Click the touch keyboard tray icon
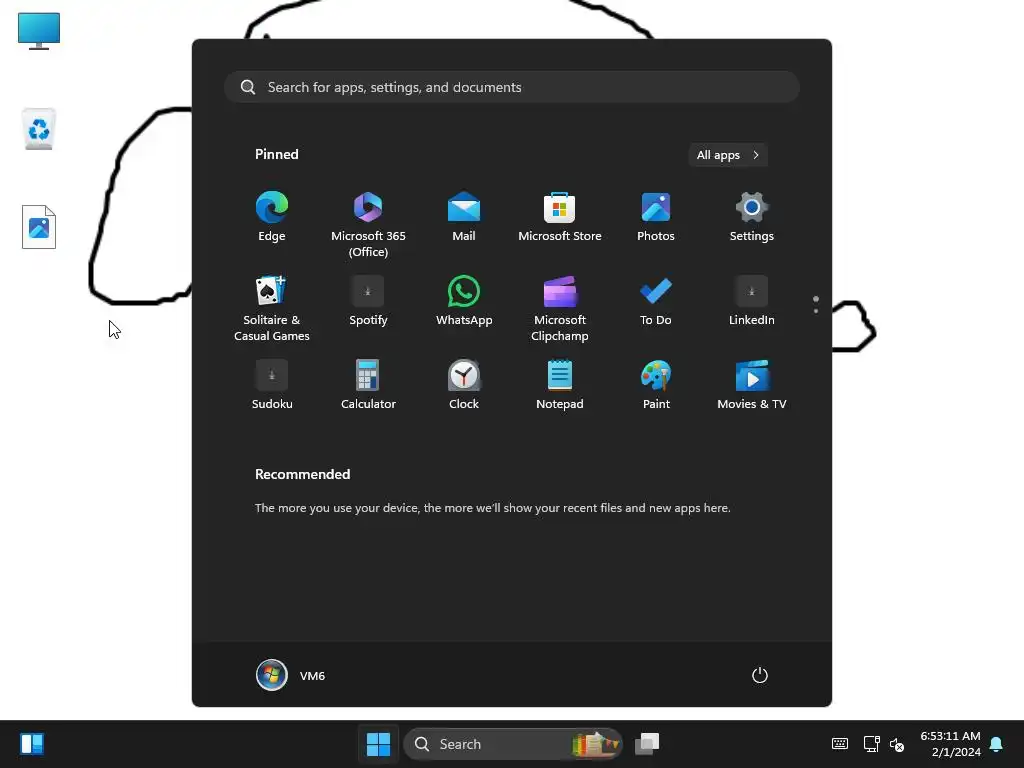The width and height of the screenshot is (1024, 768). click(x=840, y=744)
